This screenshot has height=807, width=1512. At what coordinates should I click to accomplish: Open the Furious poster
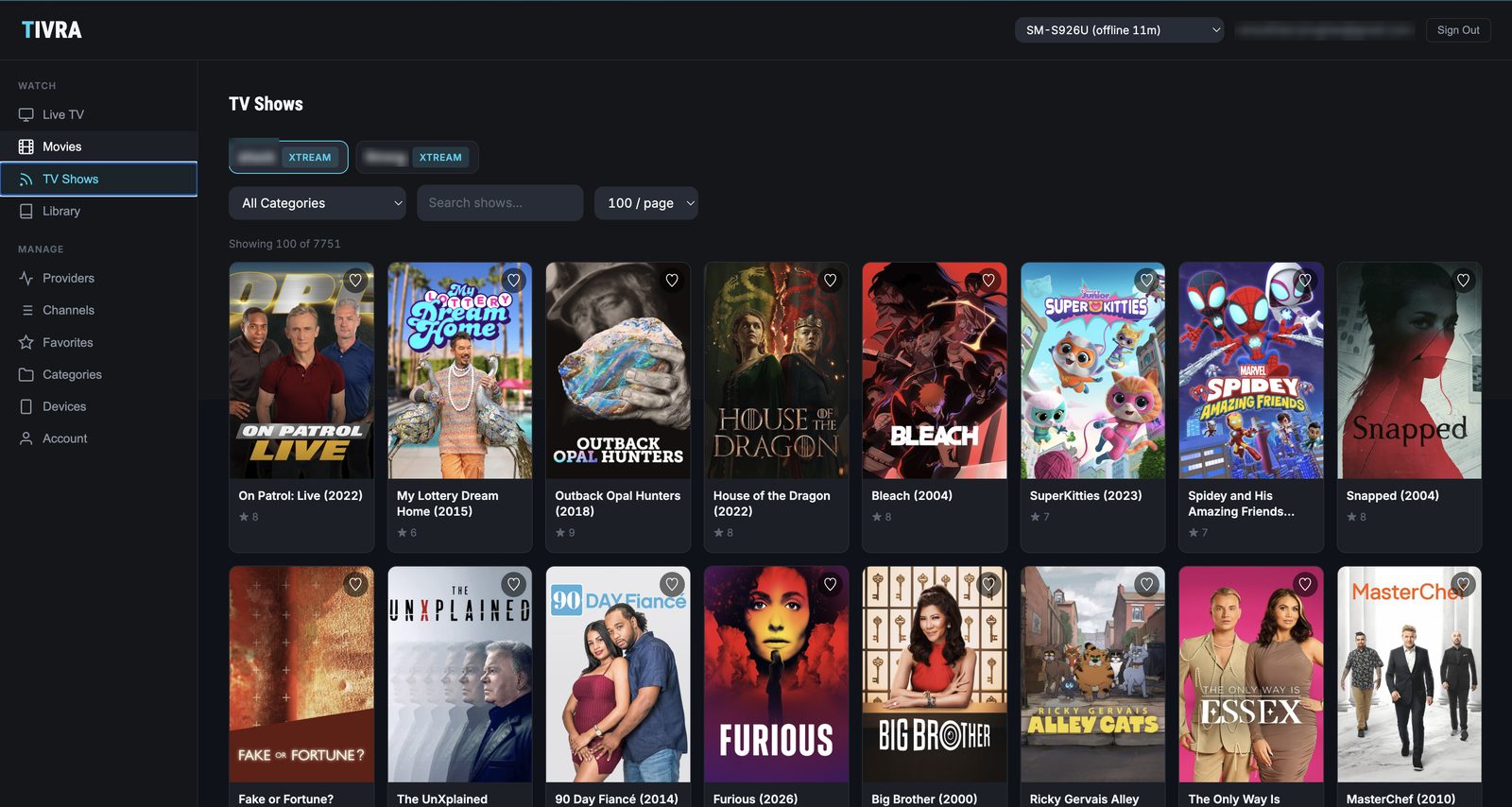777,675
